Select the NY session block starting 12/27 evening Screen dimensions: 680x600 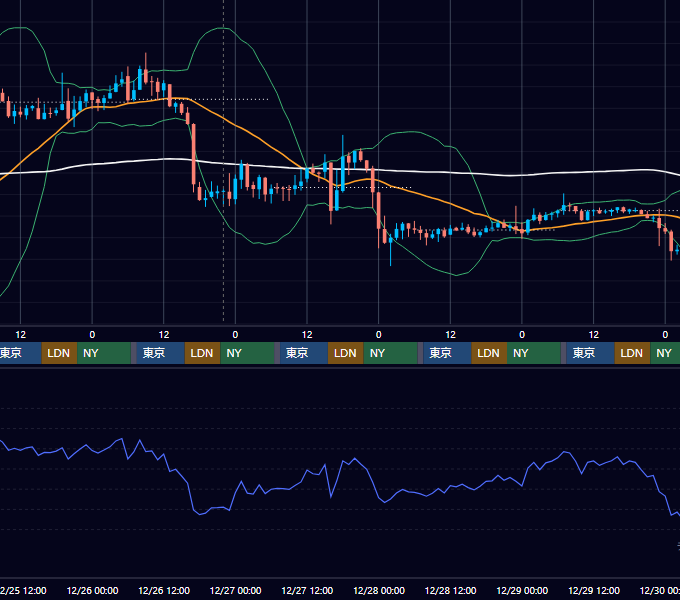390,353
